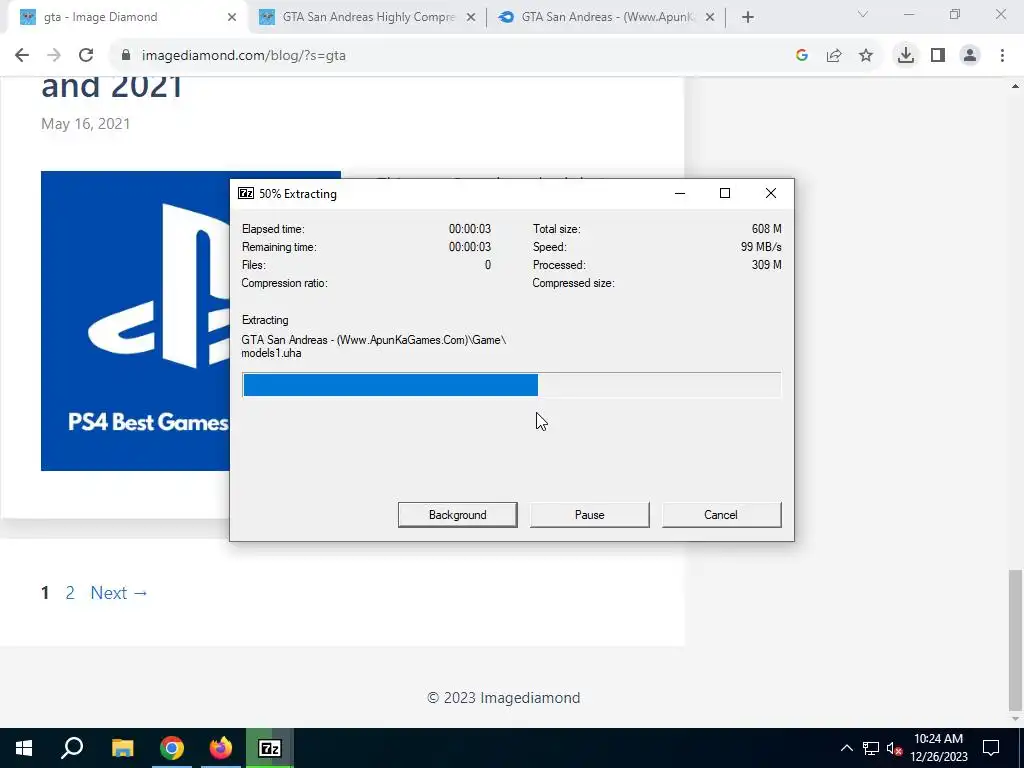
Task: Pause the 7-Zip extraction
Action: pyautogui.click(x=589, y=515)
